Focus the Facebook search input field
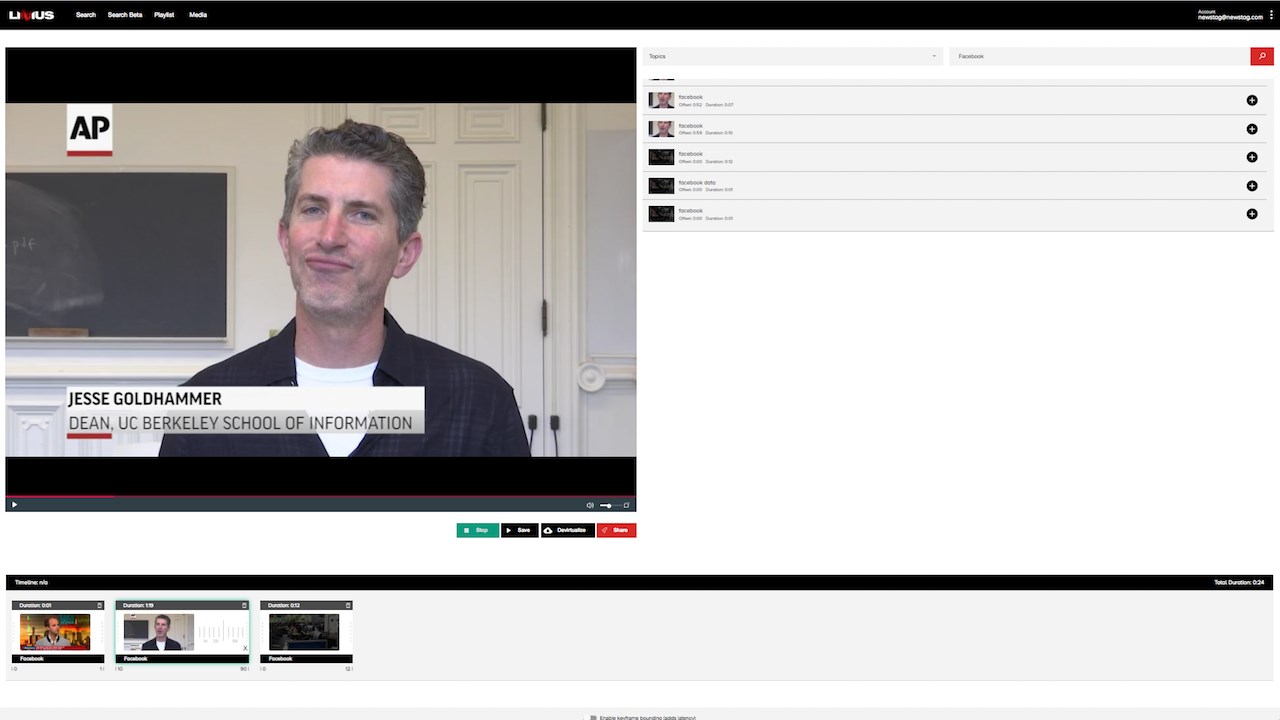This screenshot has height=720, width=1280. tap(1099, 56)
